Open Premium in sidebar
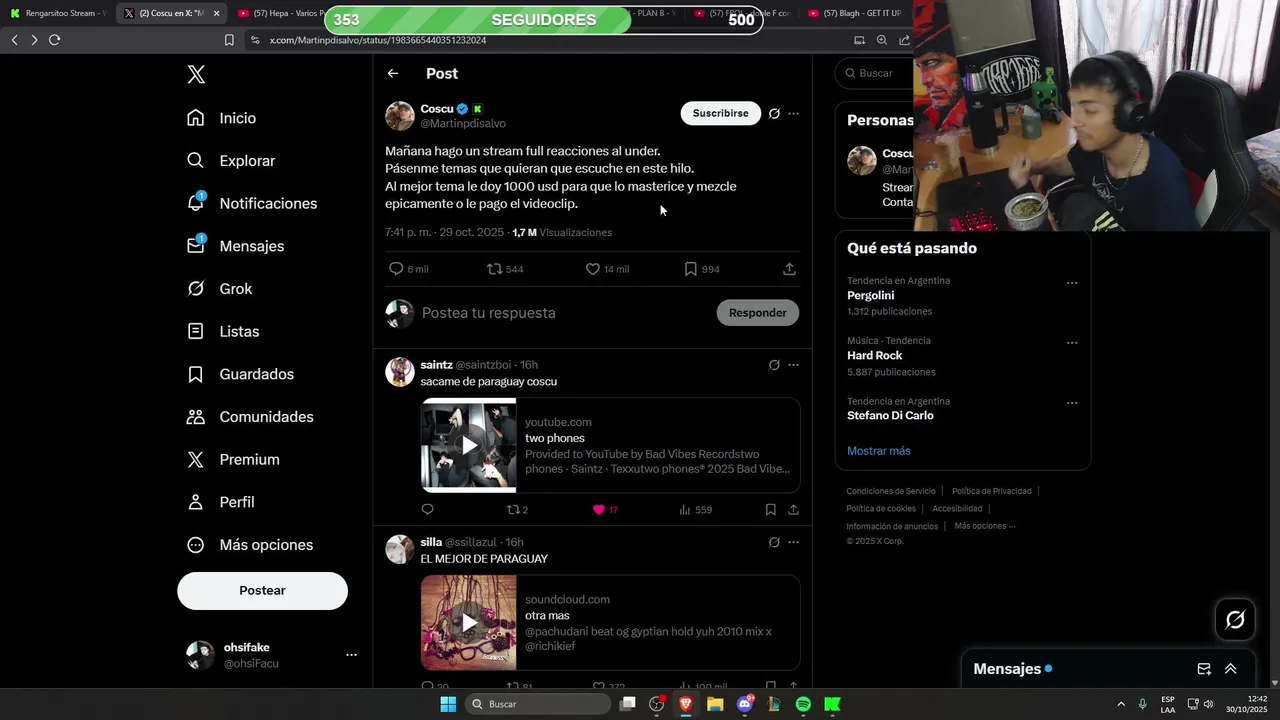Image resolution: width=1280 pixels, height=720 pixels. coord(233,460)
